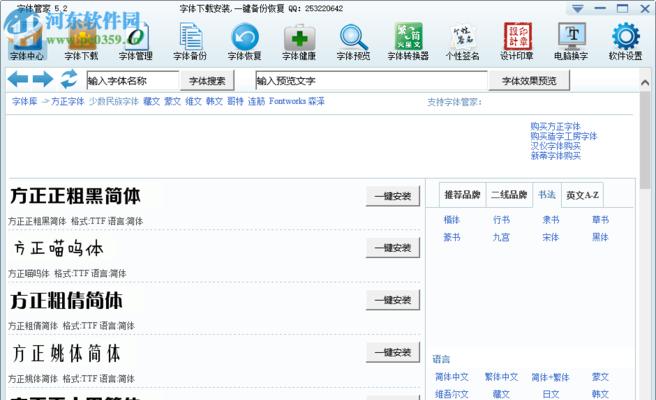
Task: Filter by 繁体中文 language
Action: [x=501, y=377]
